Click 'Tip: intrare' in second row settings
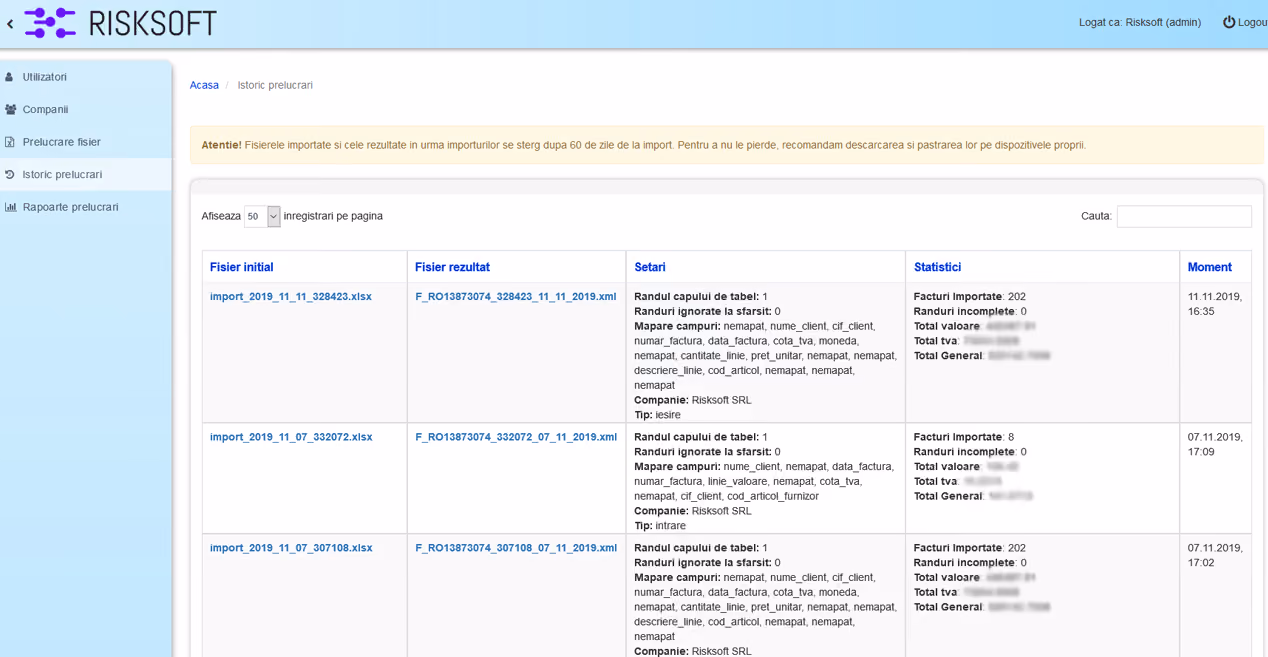The width and height of the screenshot is (1268, 657). coord(660,525)
